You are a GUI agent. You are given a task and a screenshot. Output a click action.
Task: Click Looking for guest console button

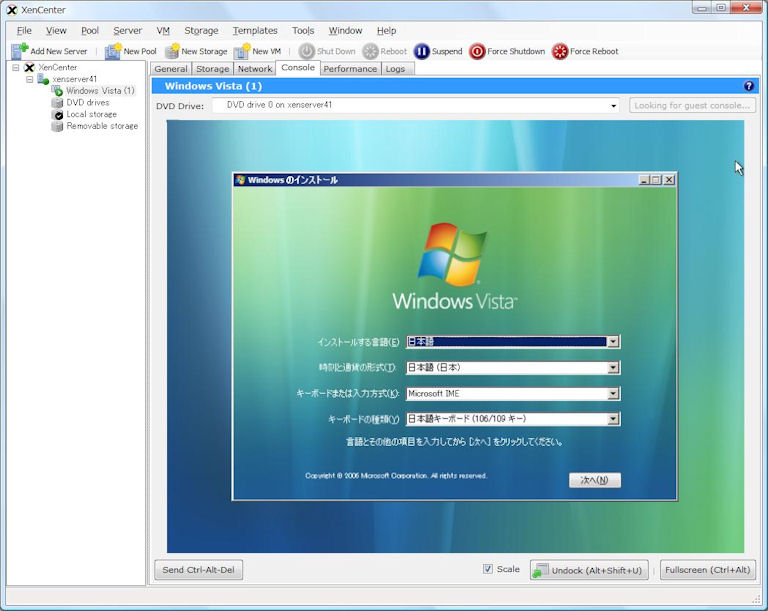click(692, 105)
